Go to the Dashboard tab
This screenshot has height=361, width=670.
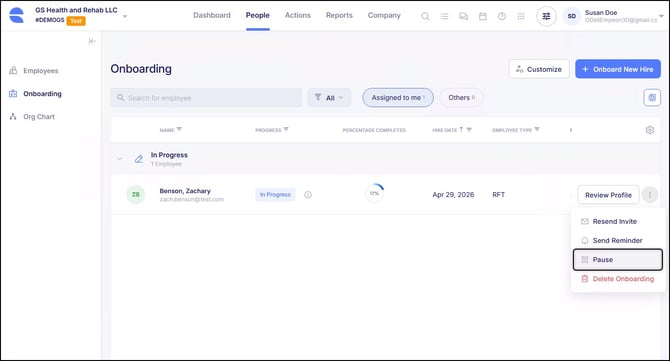click(x=212, y=15)
